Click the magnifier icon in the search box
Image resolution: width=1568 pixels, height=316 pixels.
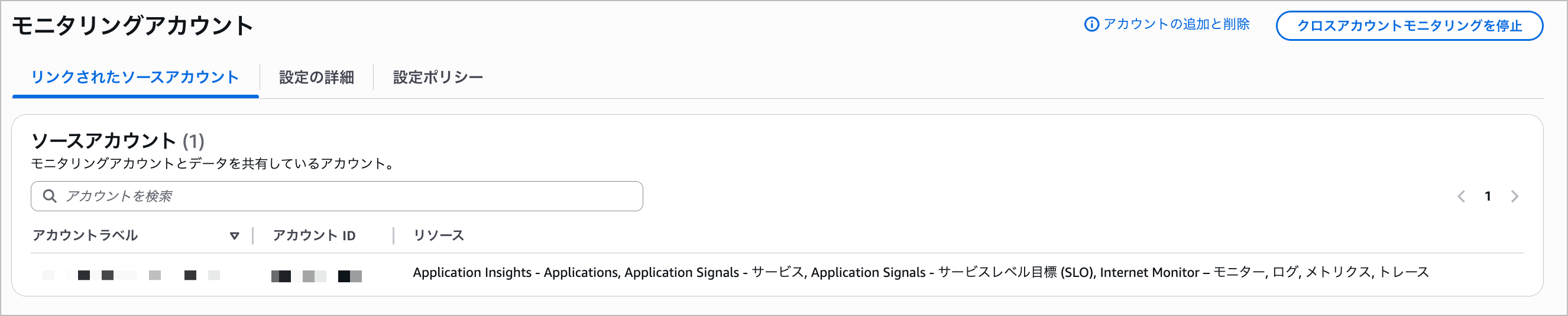click(50, 196)
